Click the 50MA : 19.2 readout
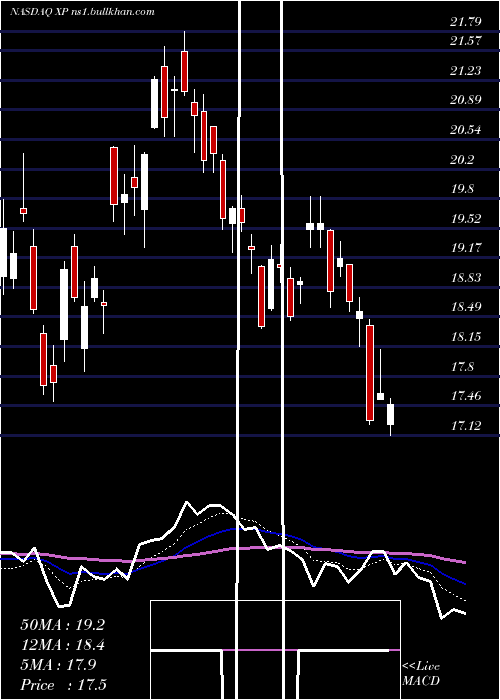Screen dimensions: 500x700 pyautogui.click(x=62, y=625)
